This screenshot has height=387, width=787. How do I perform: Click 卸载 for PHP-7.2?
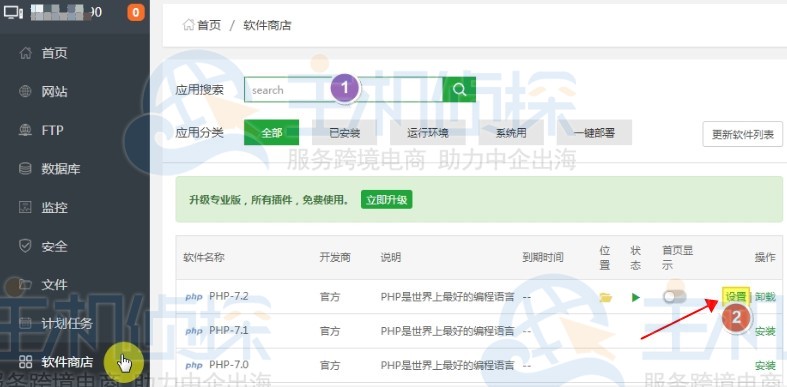click(765, 297)
